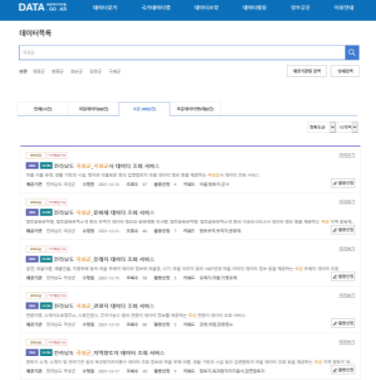Click 활용신청 pencil button on third result
The image size is (376, 380).
point(343,276)
